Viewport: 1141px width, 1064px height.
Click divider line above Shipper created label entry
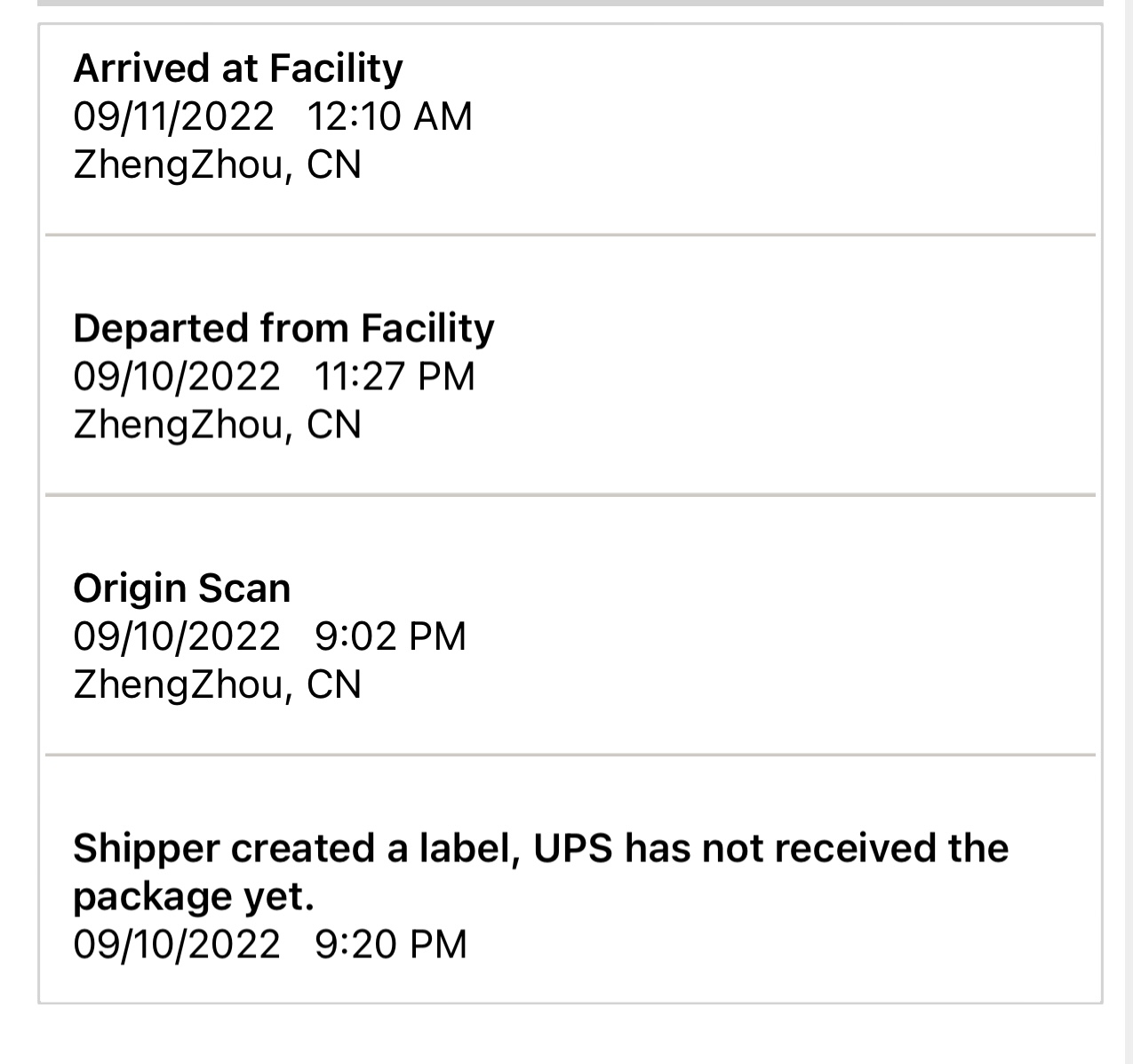pos(570,756)
